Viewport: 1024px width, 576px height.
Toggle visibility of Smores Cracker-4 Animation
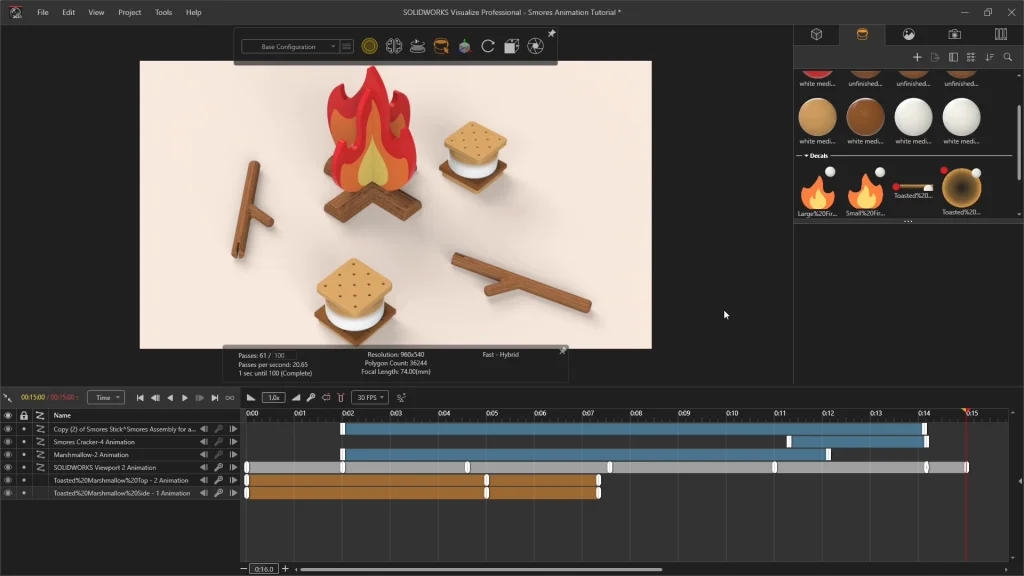click(8, 442)
